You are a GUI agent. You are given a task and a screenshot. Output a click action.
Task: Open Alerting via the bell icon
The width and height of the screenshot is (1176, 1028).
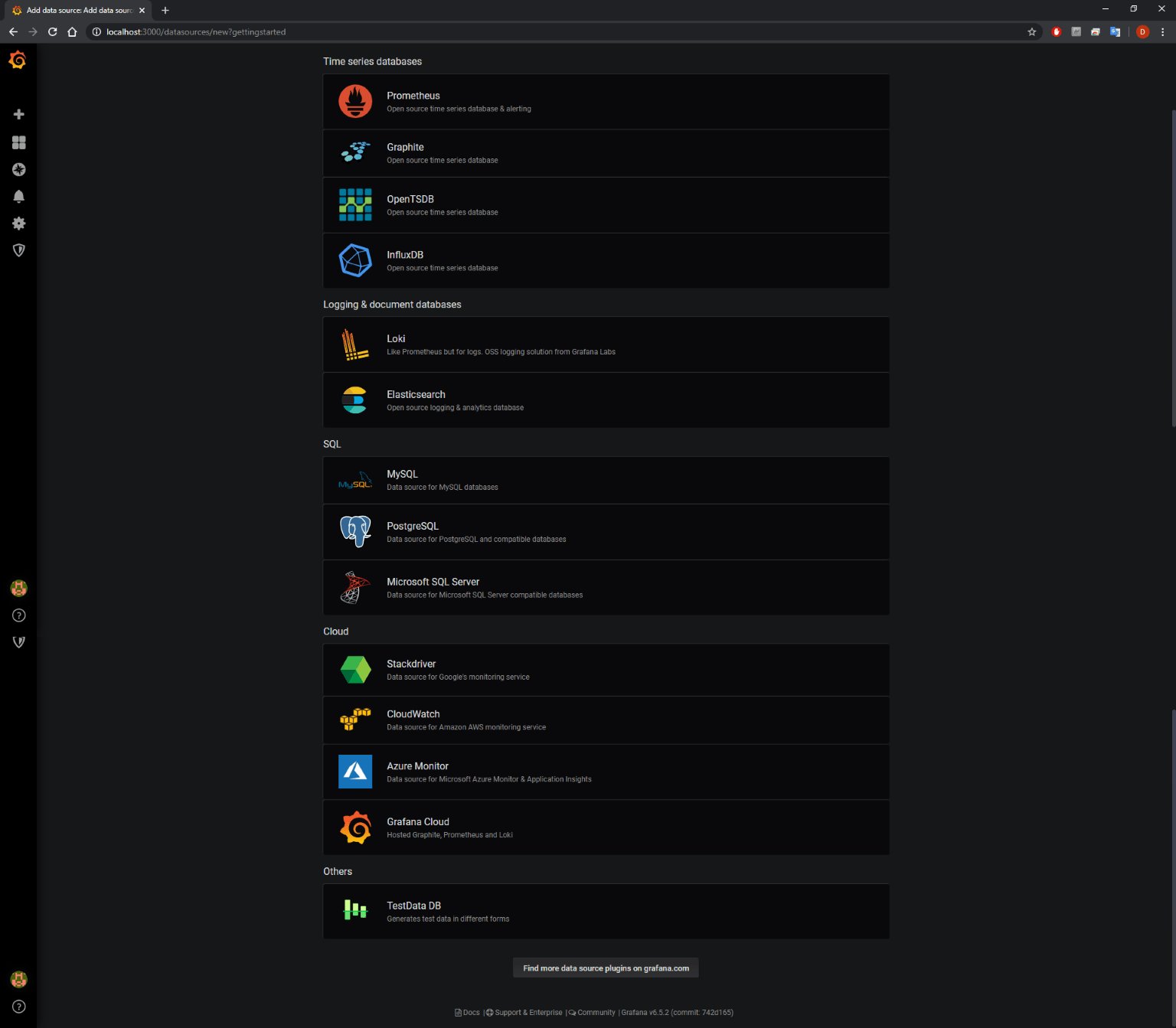tap(19, 196)
